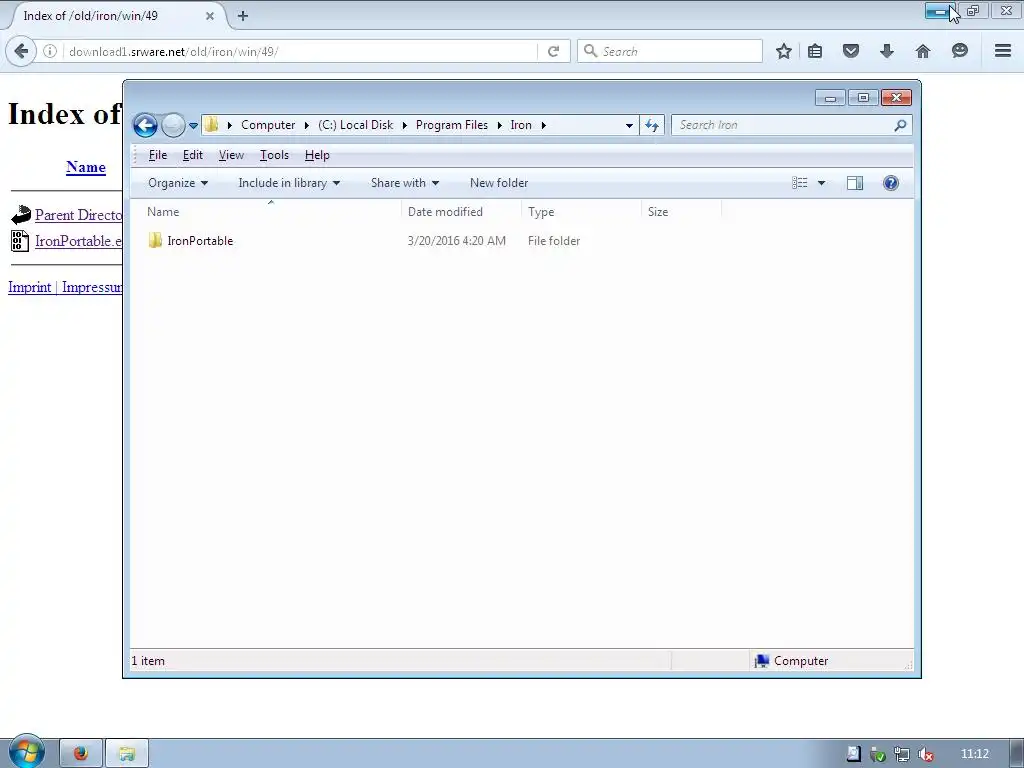The image size is (1024, 768).
Task: Show the preview pane
Action: [855, 183]
